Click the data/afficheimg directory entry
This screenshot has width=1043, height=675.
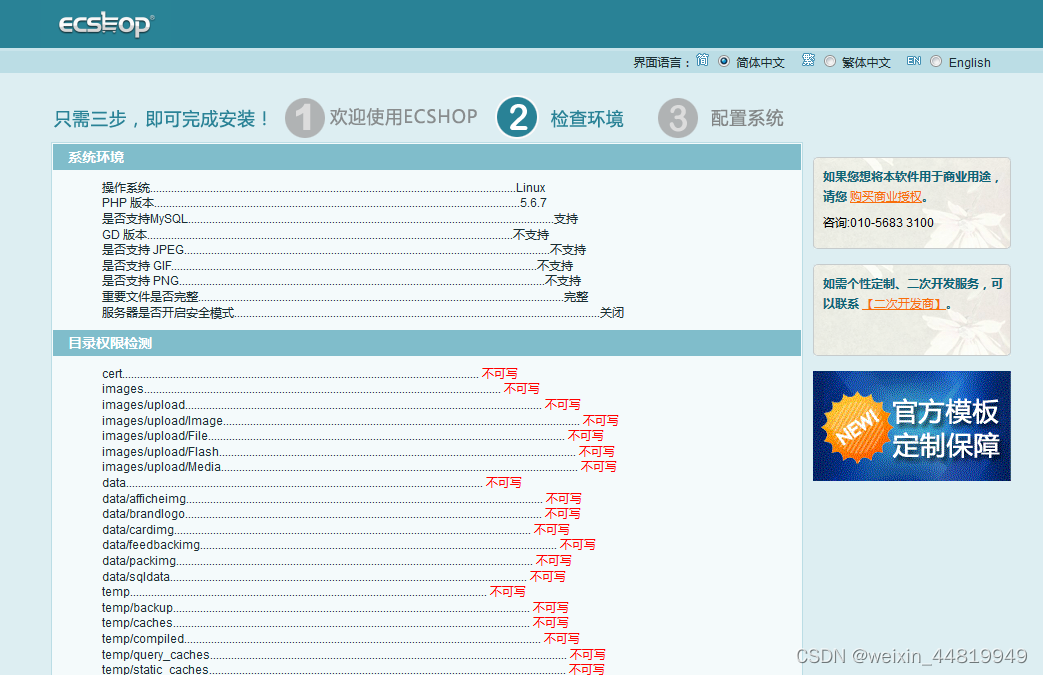pyautogui.click(x=341, y=499)
